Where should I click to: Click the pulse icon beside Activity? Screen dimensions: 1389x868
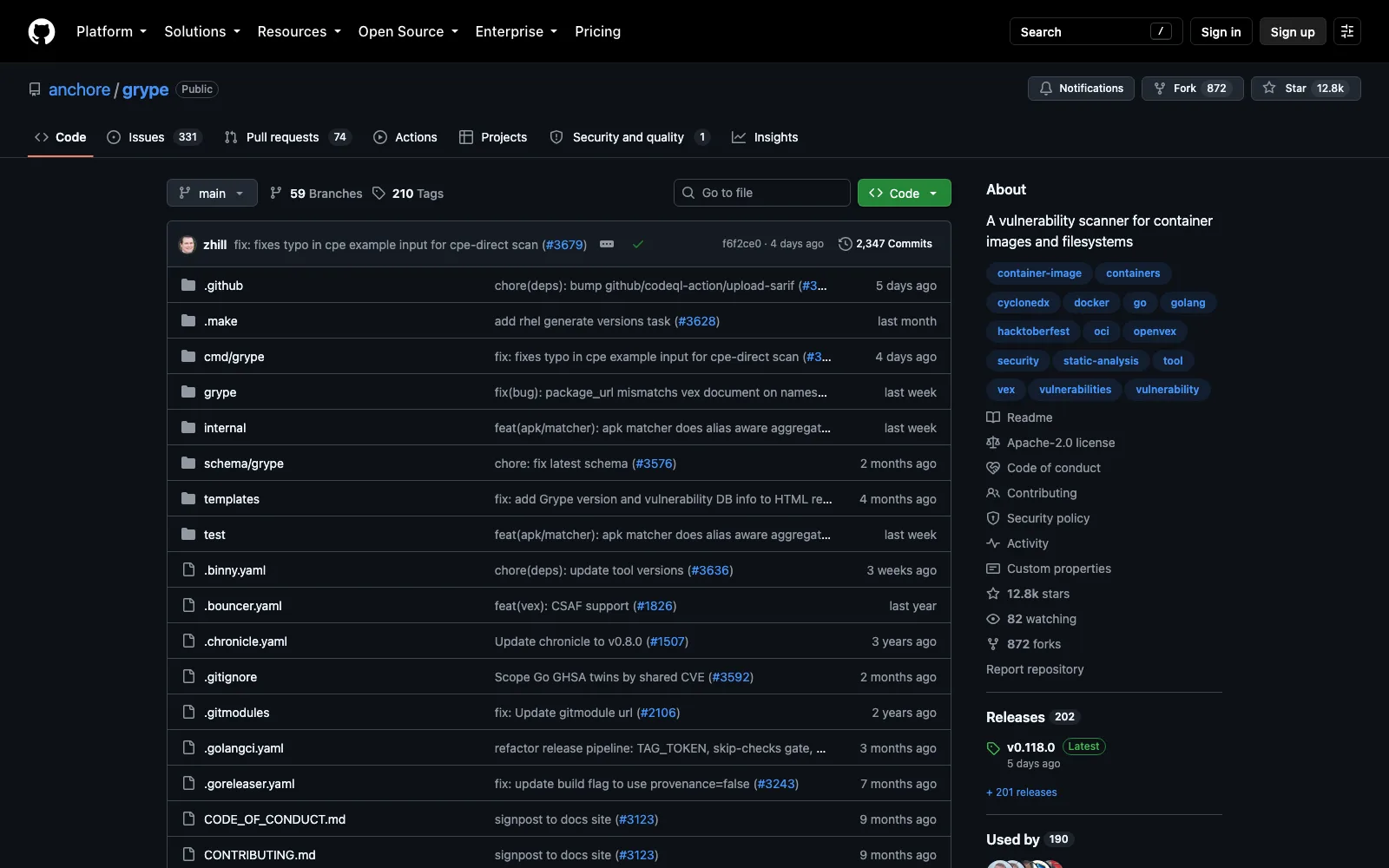993,543
